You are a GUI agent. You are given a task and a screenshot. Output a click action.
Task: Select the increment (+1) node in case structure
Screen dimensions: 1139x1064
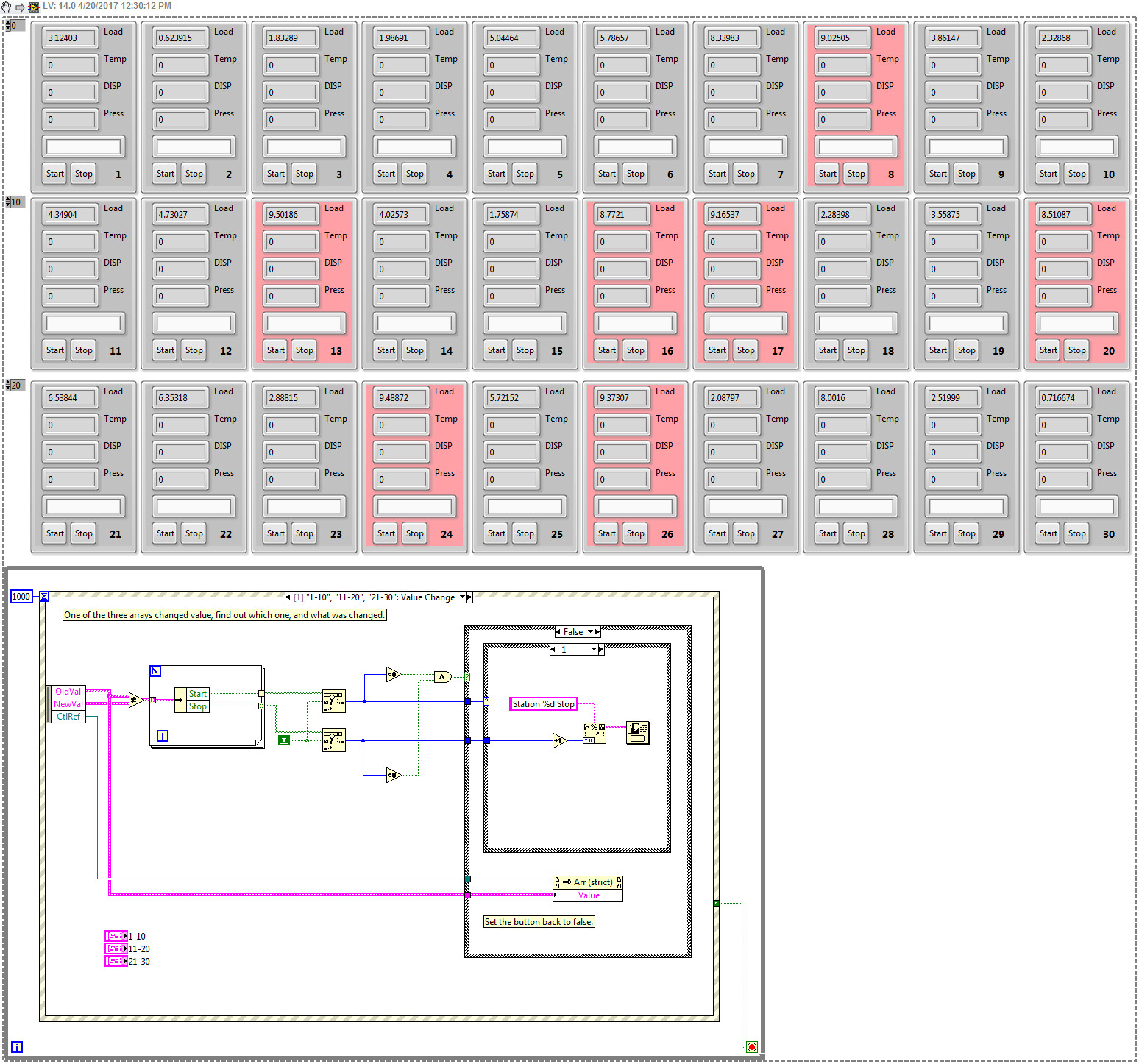[560, 740]
